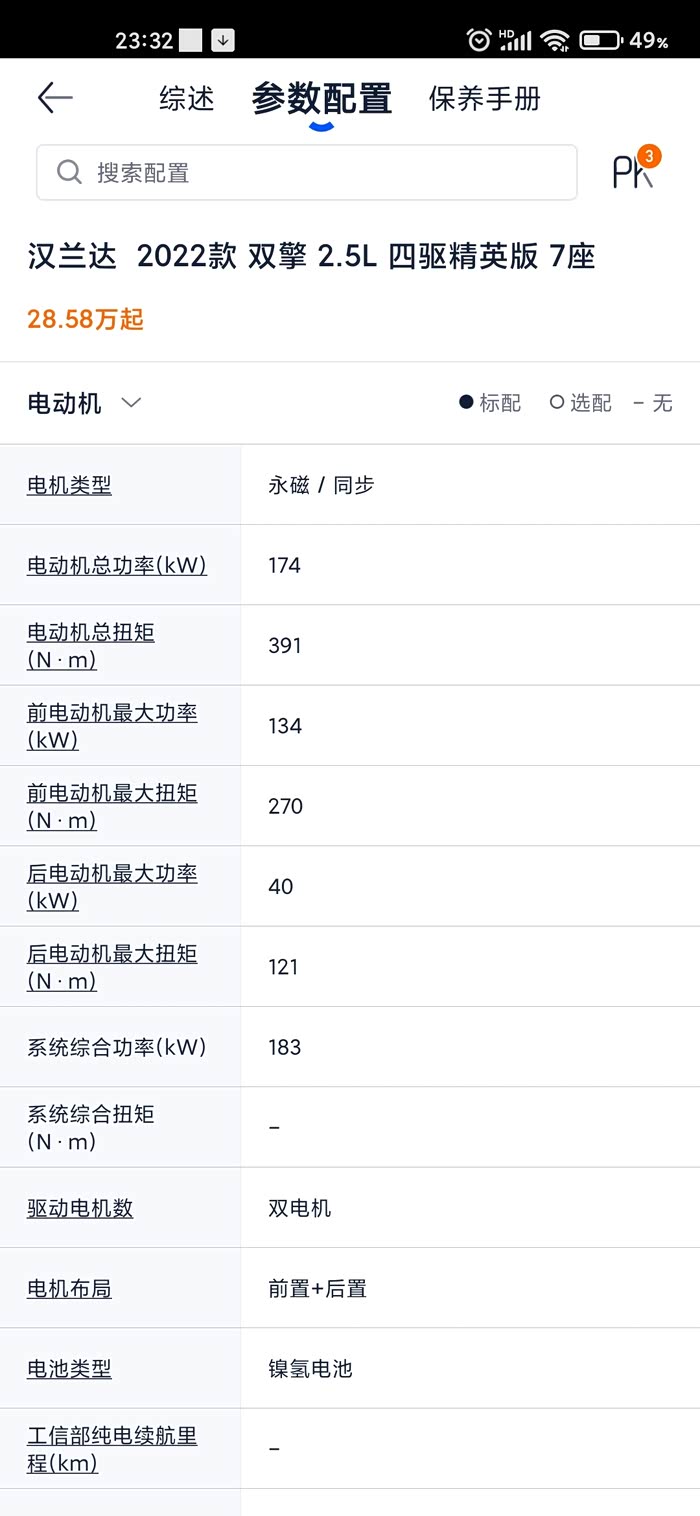
Task: Tap the HD signal strength icon
Action: tap(515, 40)
